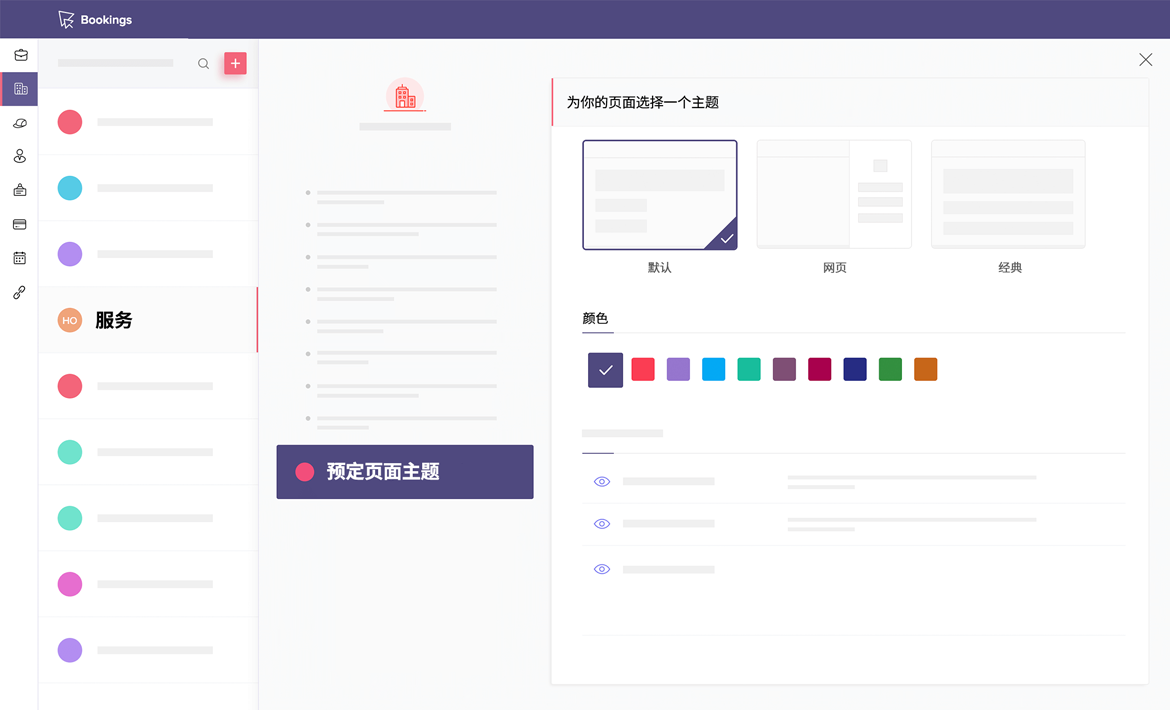Select the building icon in the sidebar
This screenshot has height=710, width=1170.
tap(20, 89)
